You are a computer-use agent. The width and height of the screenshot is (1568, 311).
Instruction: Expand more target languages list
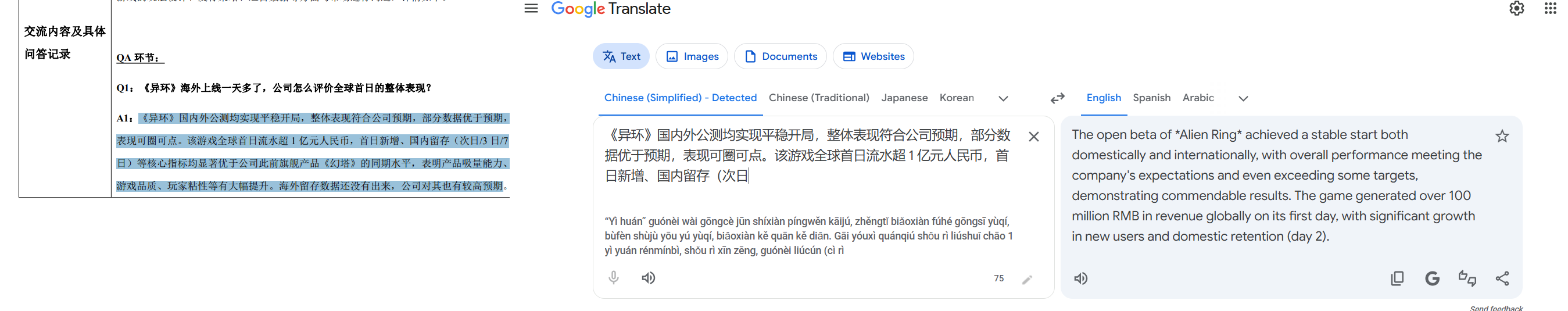click(x=1243, y=98)
